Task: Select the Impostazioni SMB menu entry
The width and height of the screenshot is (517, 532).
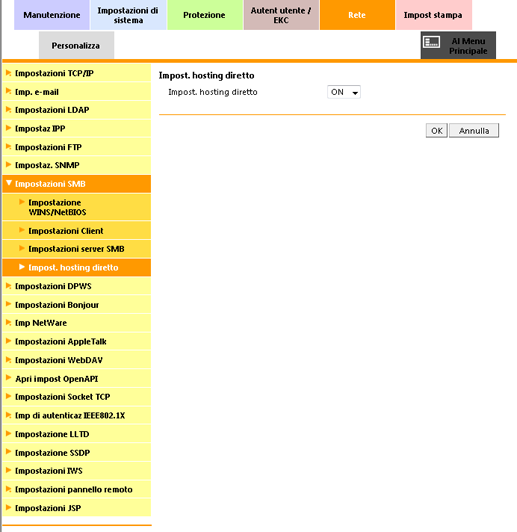Action: 77,184
